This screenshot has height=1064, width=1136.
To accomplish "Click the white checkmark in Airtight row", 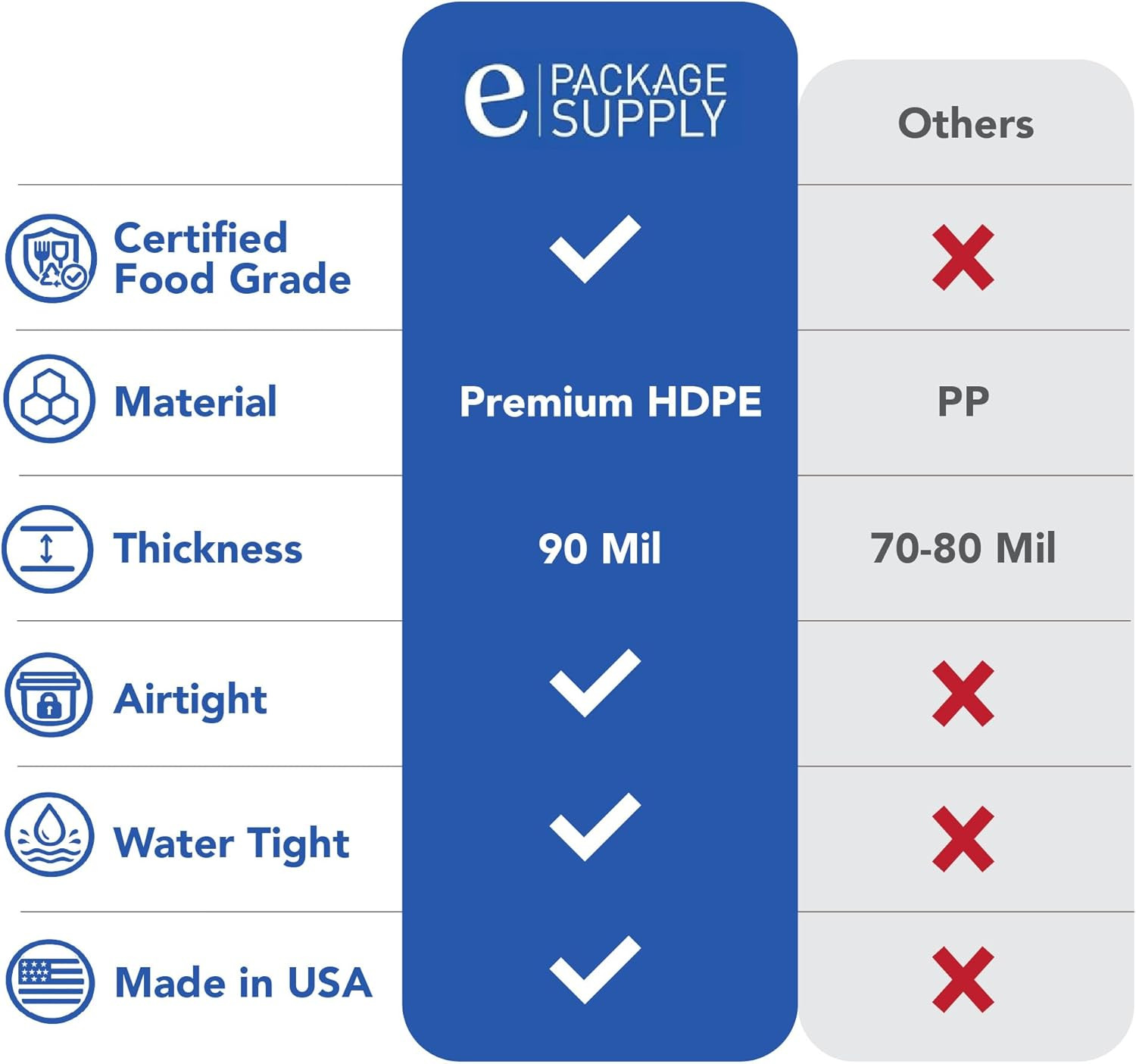I will pyautogui.click(x=595, y=682).
